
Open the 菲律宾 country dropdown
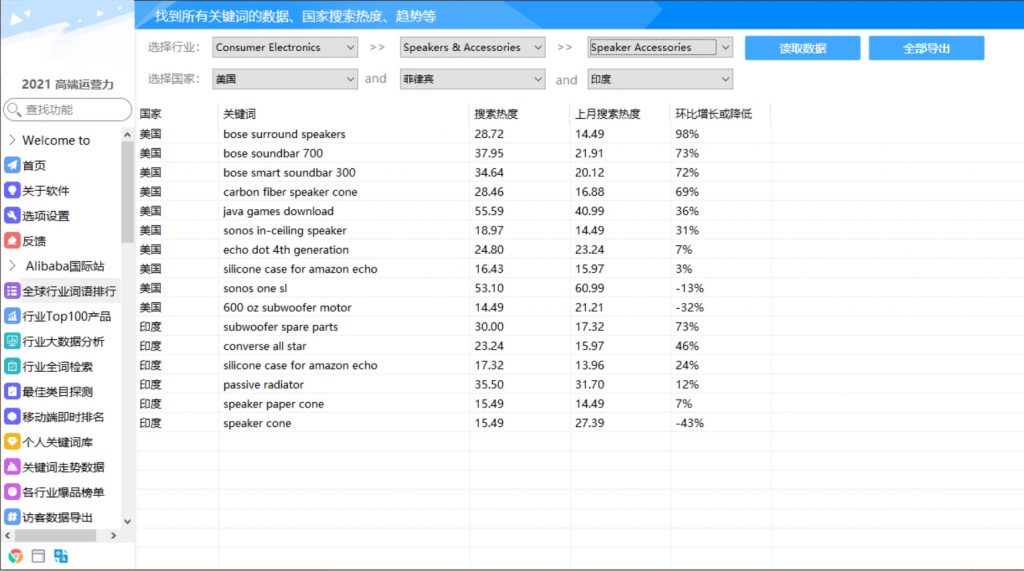pyautogui.click(x=472, y=79)
